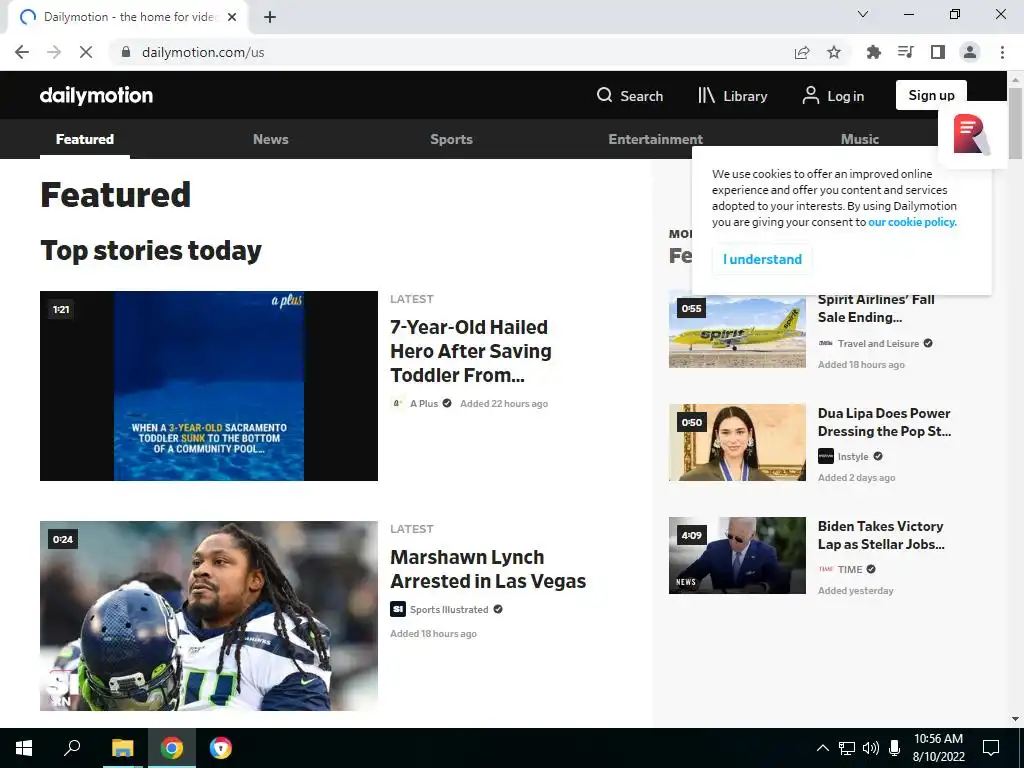The height and width of the screenshot is (768, 1024).
Task: Click the Travel and Leisure channel name
Action: click(878, 344)
